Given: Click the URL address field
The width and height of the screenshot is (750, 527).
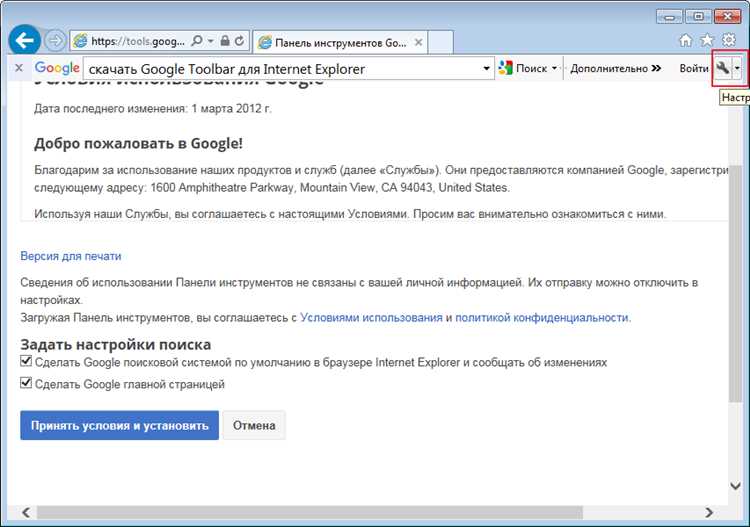Looking at the screenshot, I should [x=137, y=42].
